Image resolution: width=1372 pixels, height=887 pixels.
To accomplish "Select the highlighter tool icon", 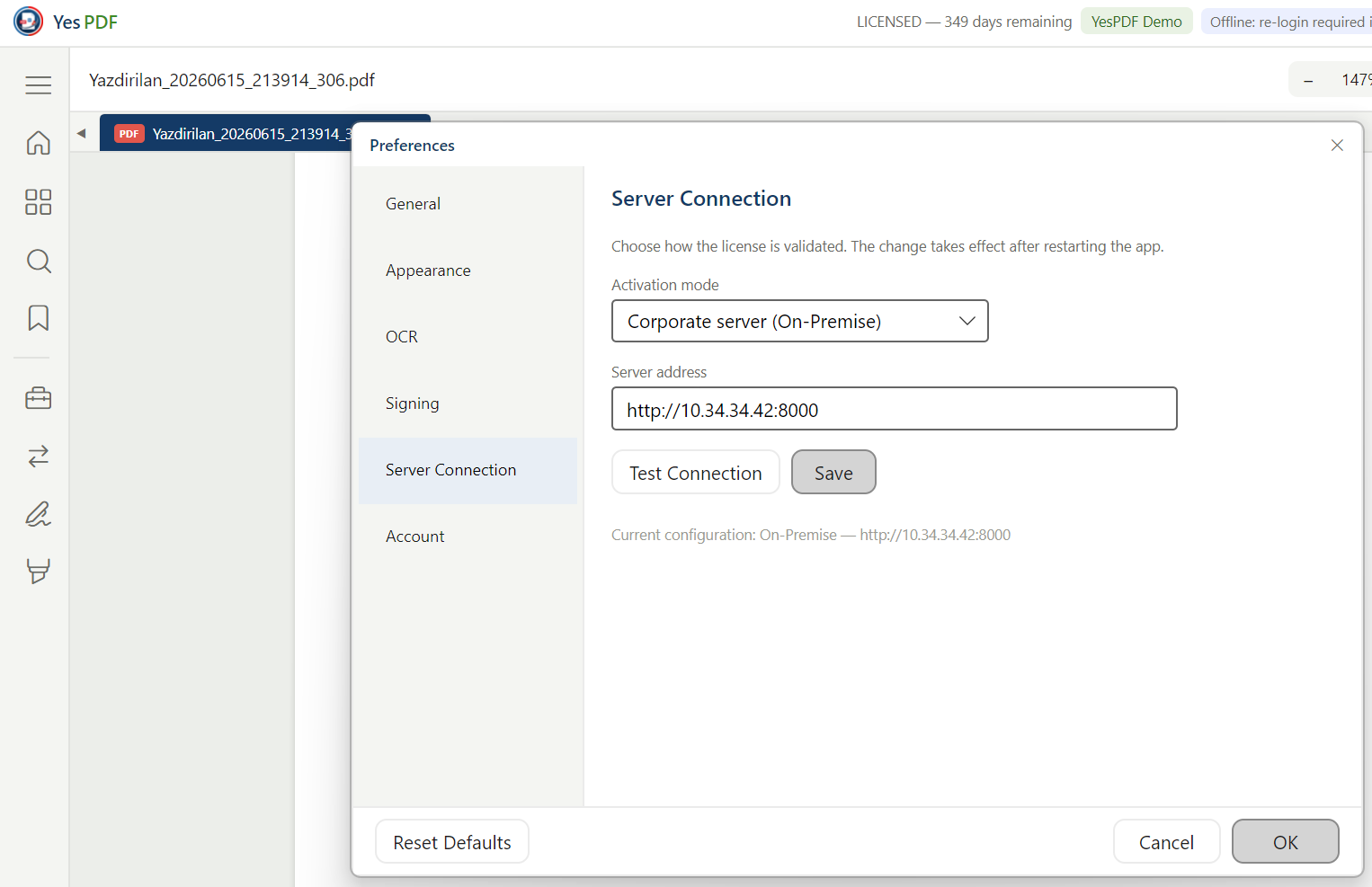I will 38,572.
